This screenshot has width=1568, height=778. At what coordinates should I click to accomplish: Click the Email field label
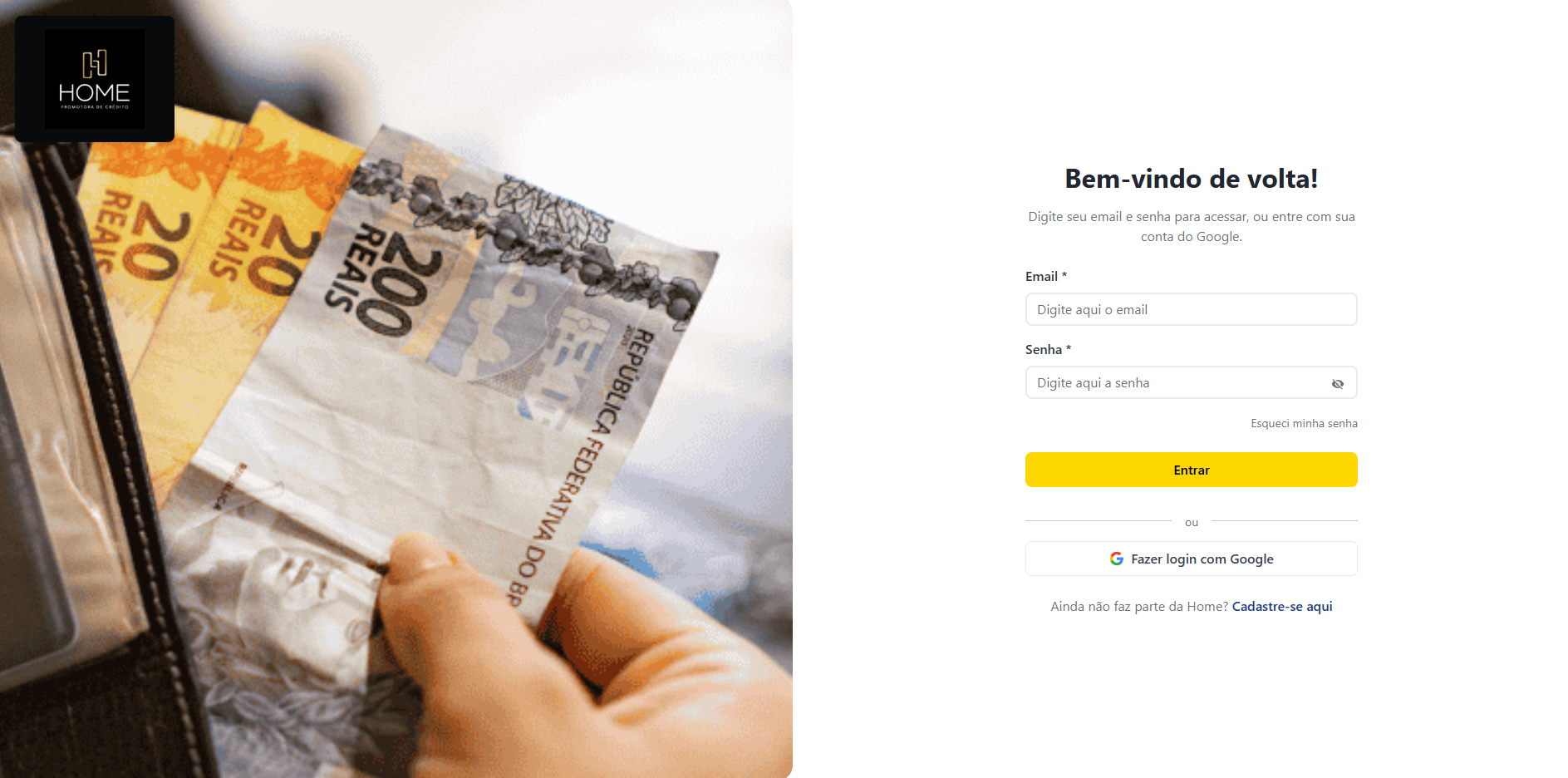tap(1041, 276)
